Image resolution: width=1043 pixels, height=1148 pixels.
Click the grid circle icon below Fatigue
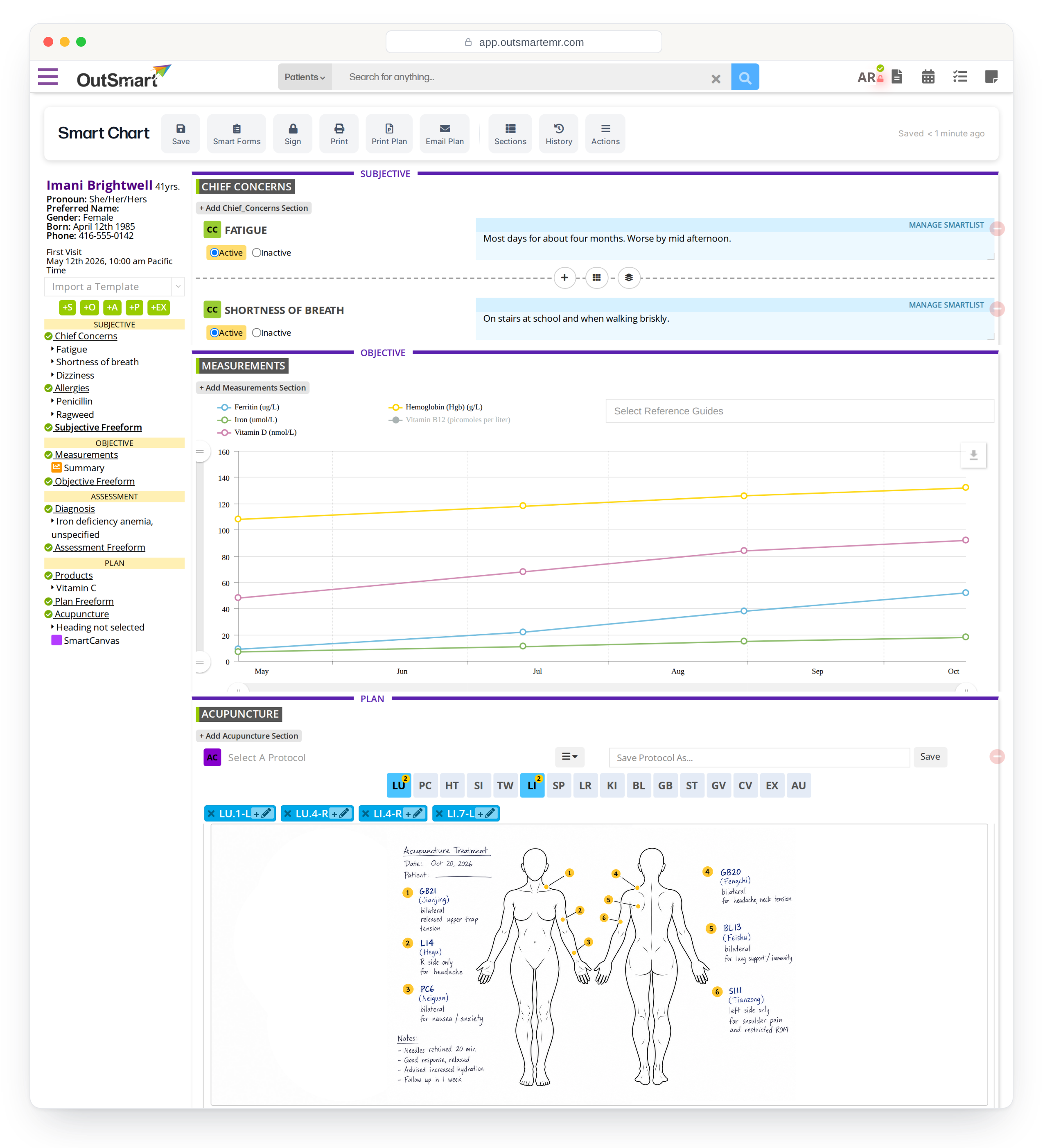point(596,278)
